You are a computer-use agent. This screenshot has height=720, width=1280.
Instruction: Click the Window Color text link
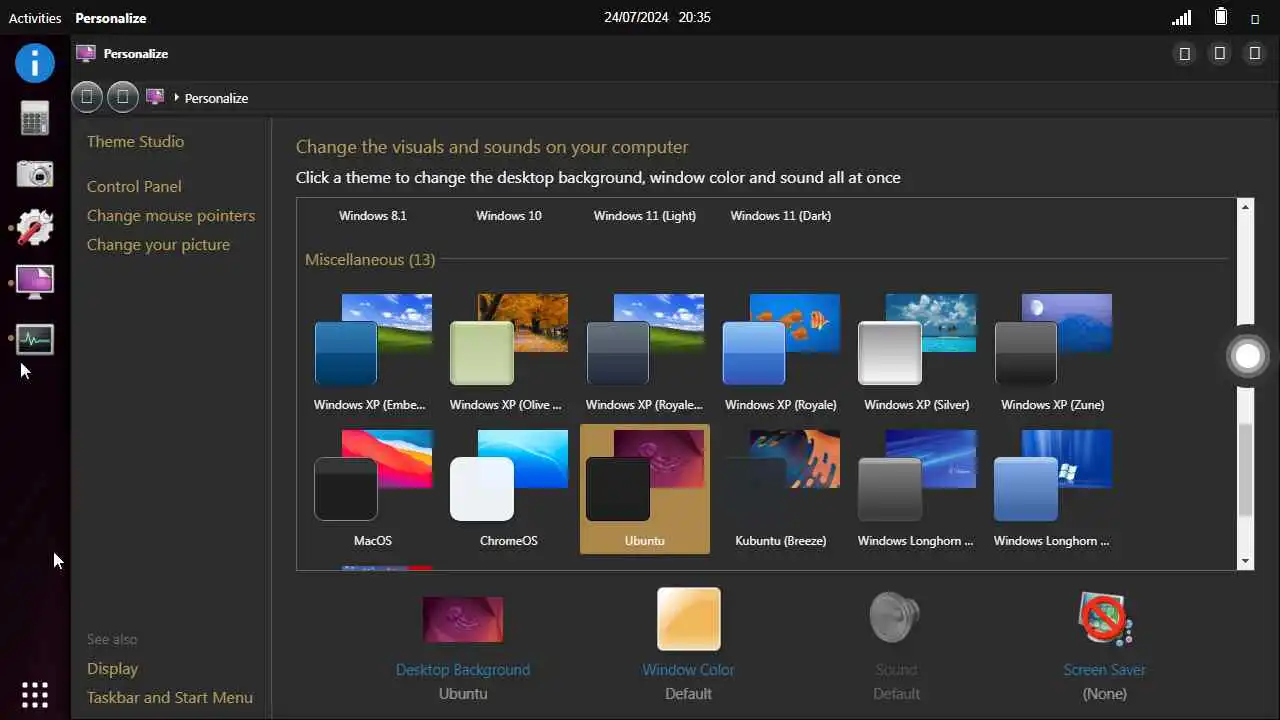click(x=688, y=670)
